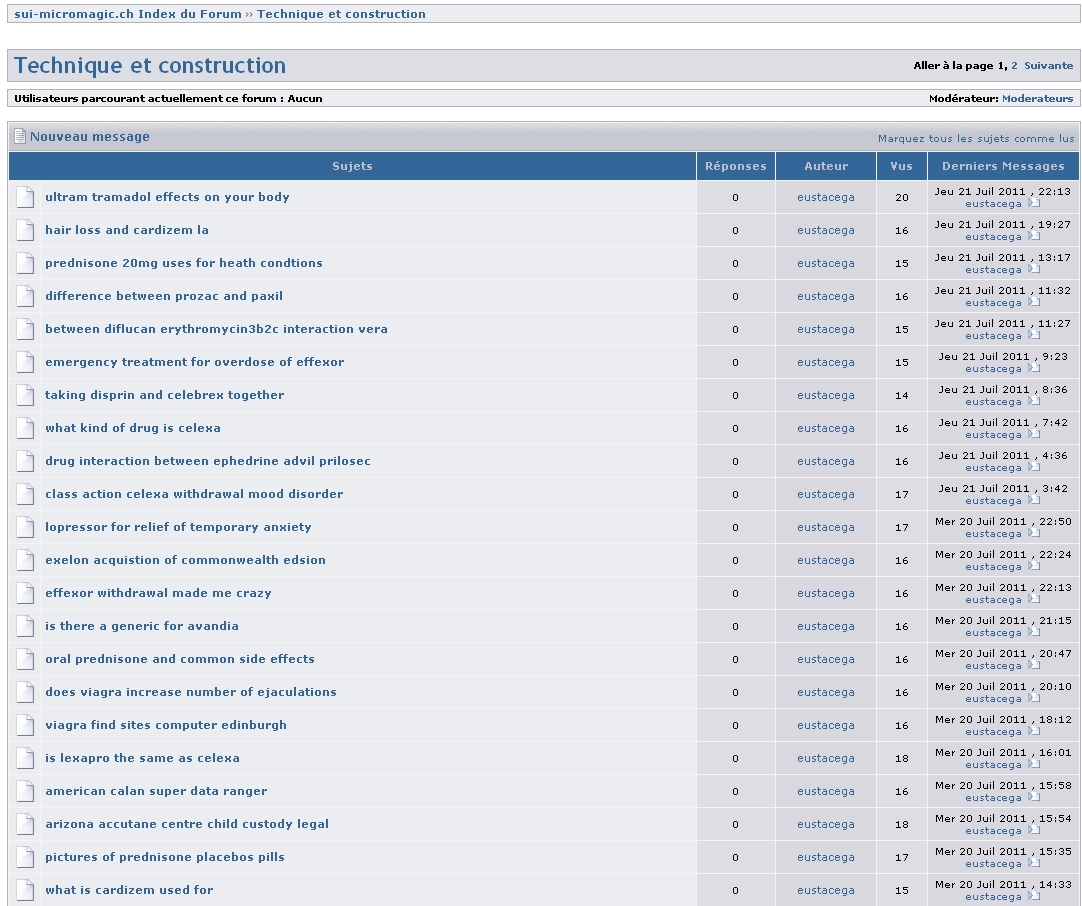1082x906 pixels.
Task: Click the Suivante next page link
Action: coord(1048,66)
